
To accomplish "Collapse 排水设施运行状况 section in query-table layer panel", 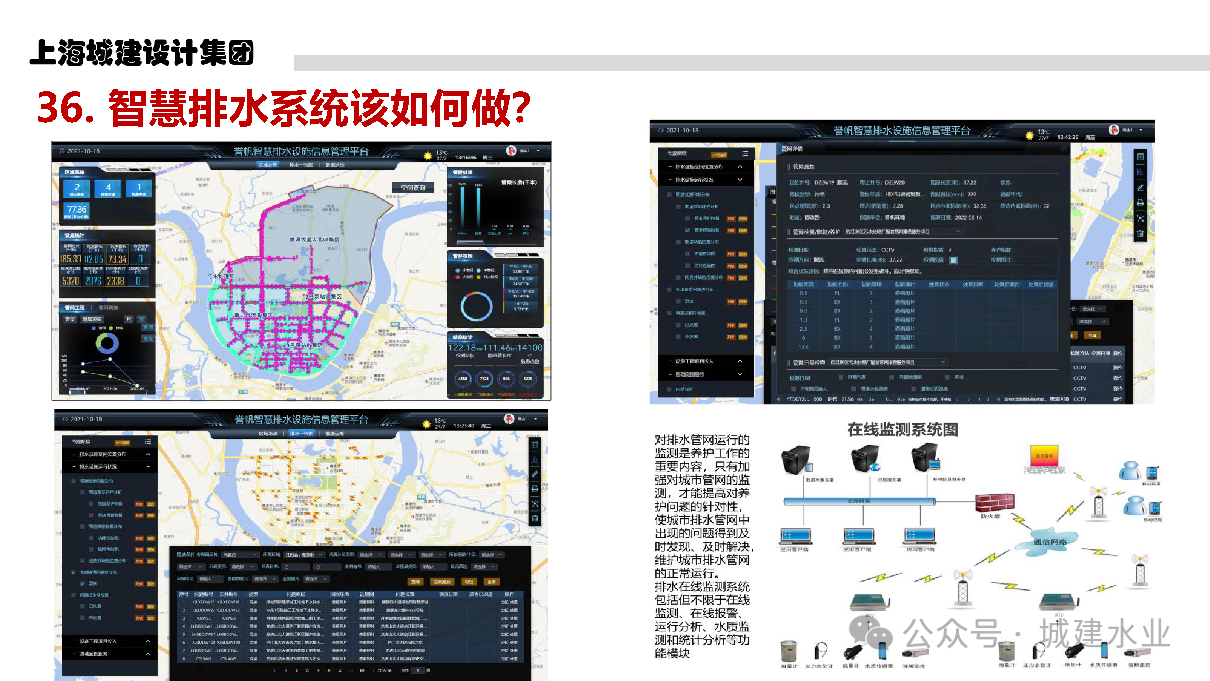I will pyautogui.click(x=148, y=466).
